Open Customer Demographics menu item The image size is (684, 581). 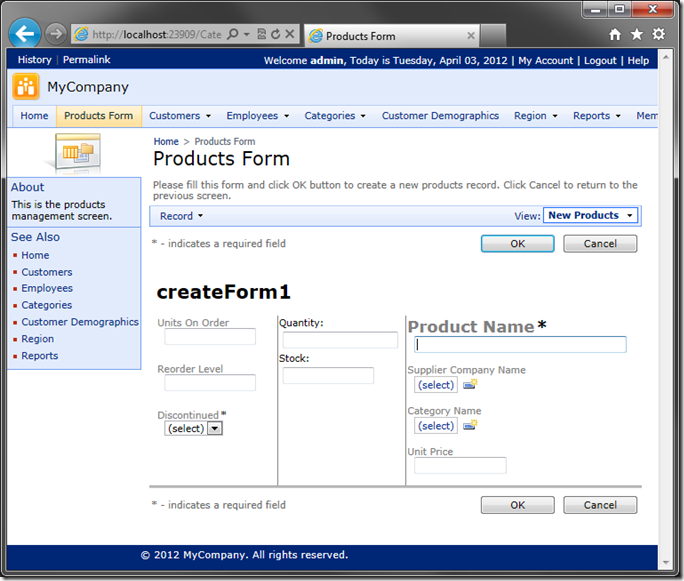[x=440, y=116]
